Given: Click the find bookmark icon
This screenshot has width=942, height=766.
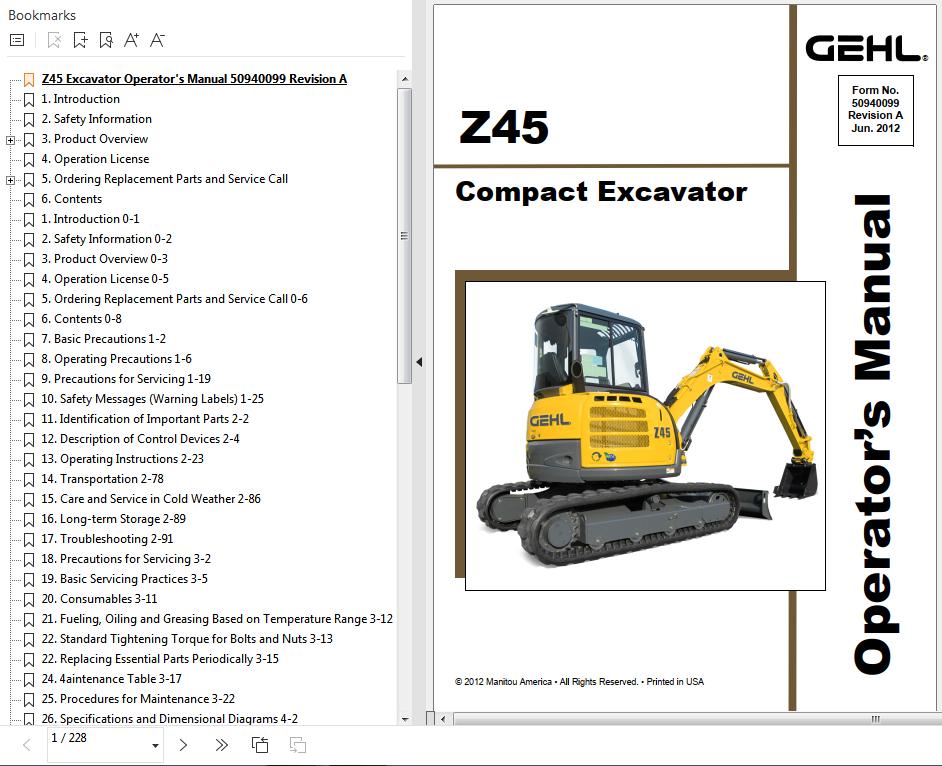Looking at the screenshot, I should pos(106,40).
